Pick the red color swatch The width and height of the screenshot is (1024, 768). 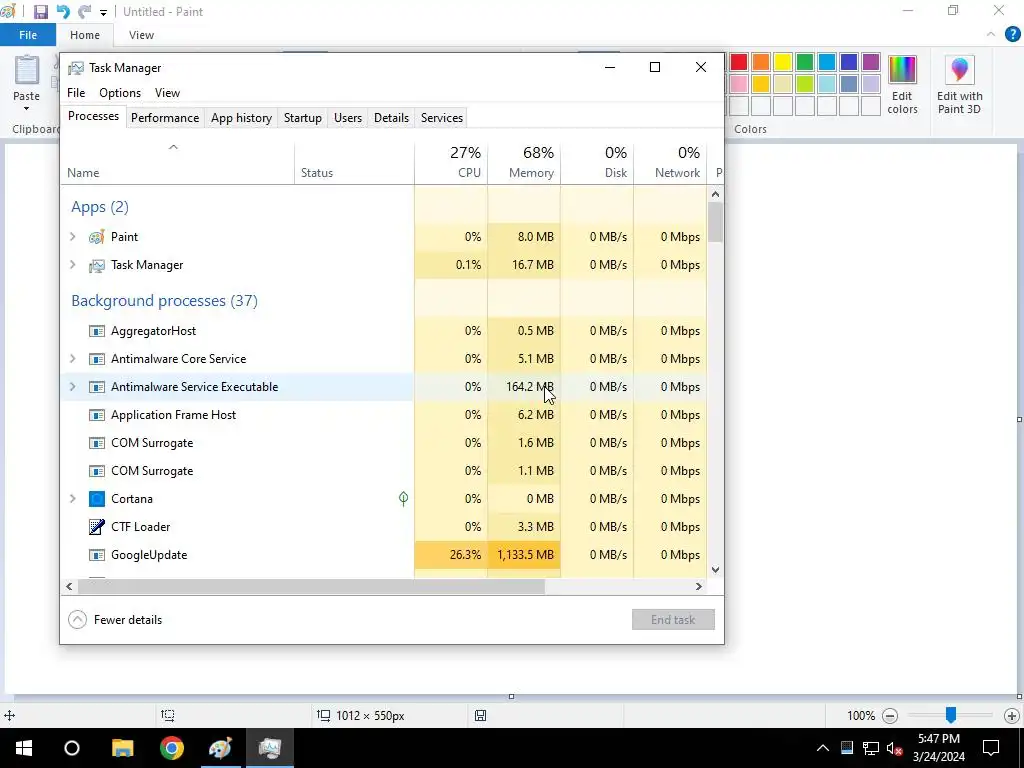pyautogui.click(x=739, y=62)
